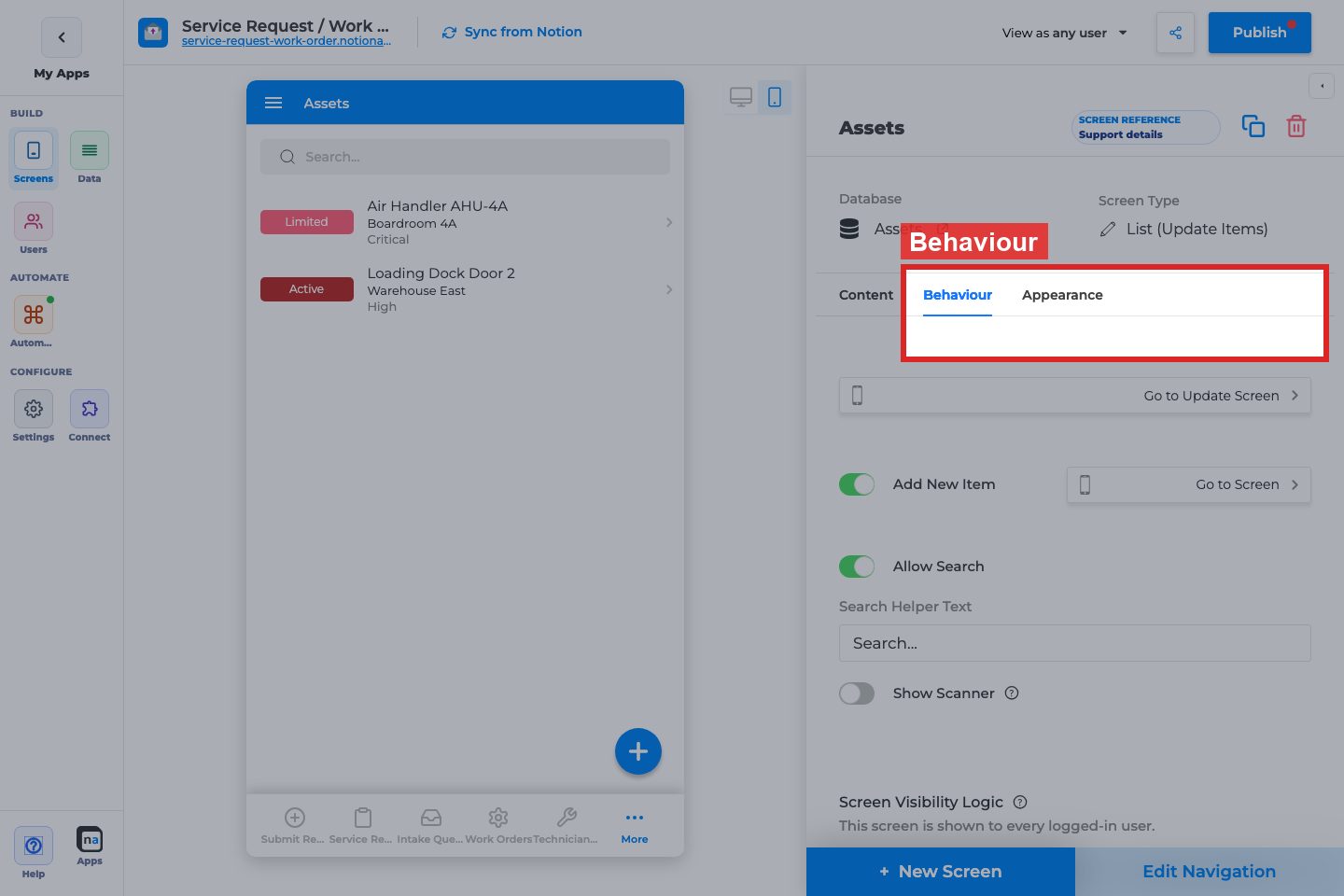Viewport: 1344px width, 896px height.
Task: Open the Go to Update Screen selector
Action: pyautogui.click(x=1075, y=396)
